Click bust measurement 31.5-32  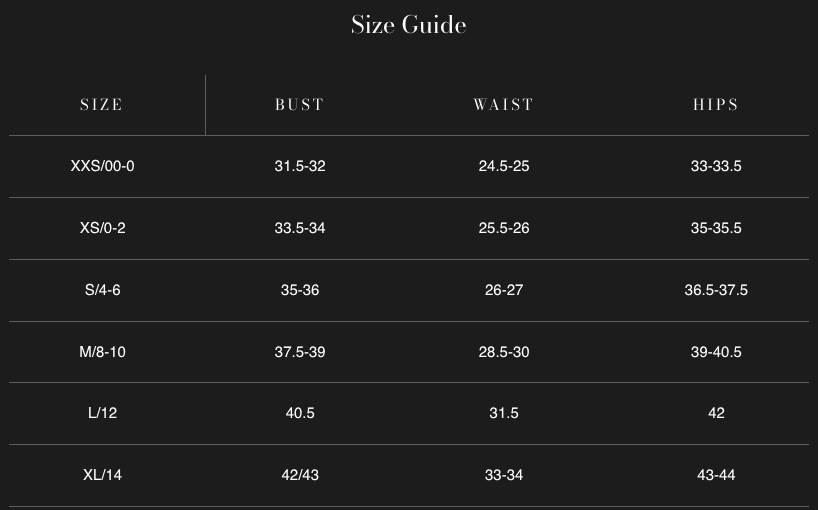[300, 166]
